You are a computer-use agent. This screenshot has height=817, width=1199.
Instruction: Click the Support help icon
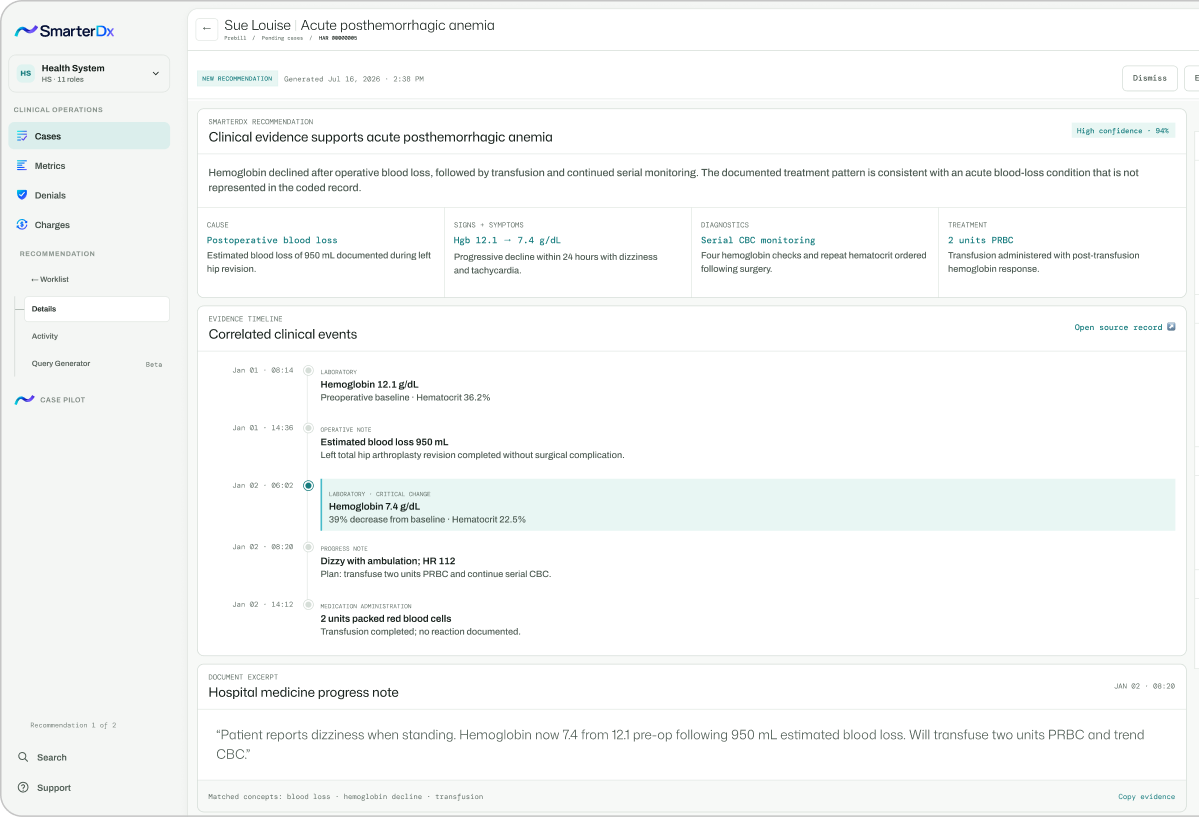pos(23,787)
